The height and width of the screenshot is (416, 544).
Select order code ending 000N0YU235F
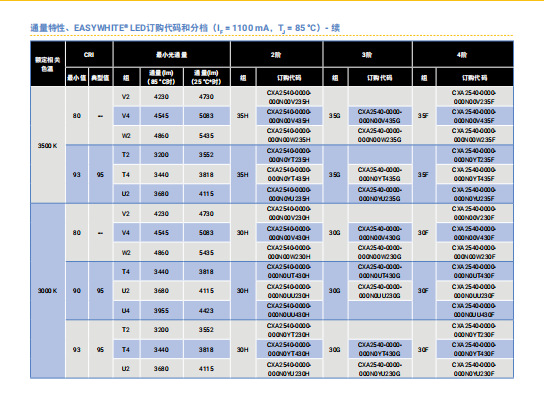click(474, 194)
